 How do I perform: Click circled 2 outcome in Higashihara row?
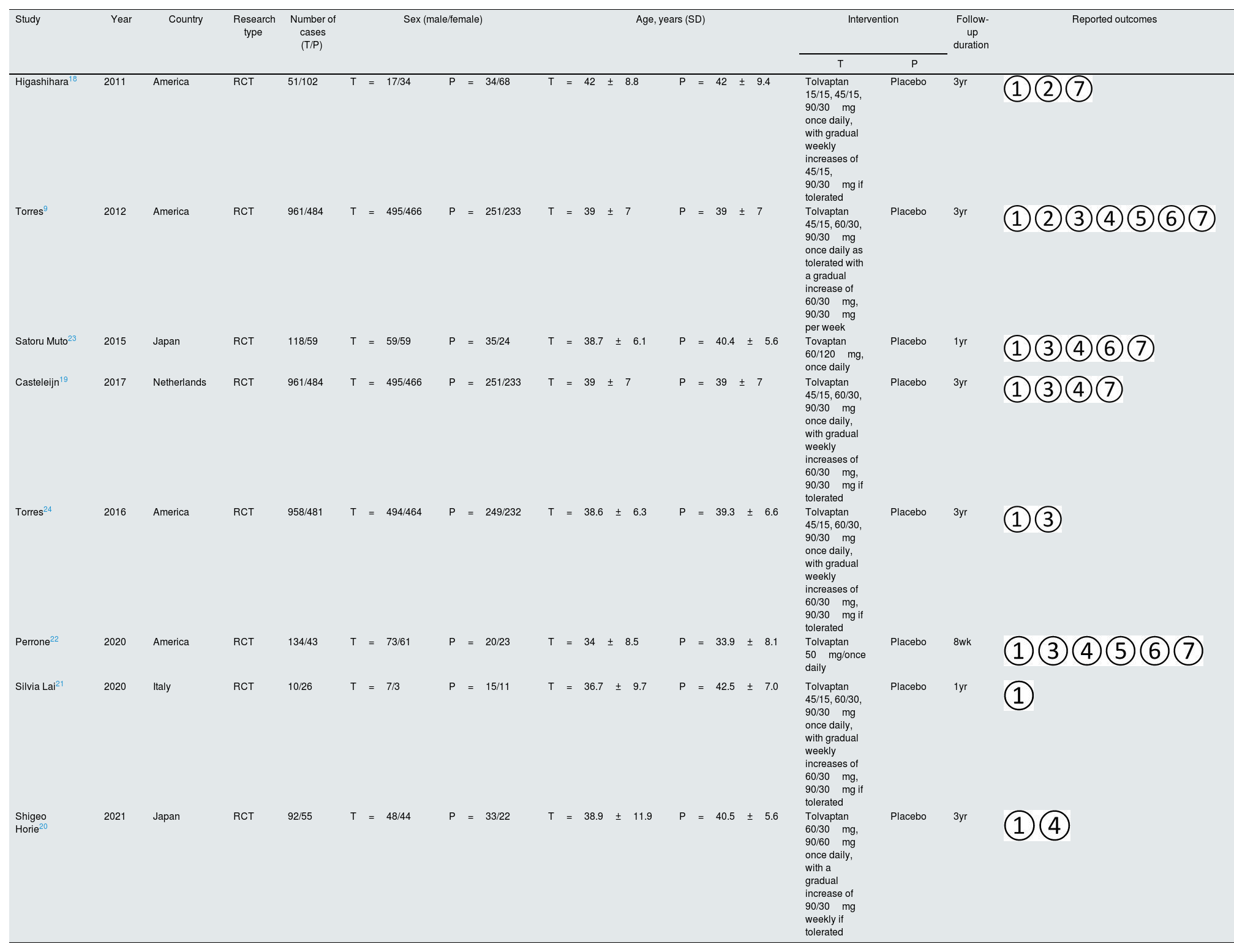pos(1048,89)
